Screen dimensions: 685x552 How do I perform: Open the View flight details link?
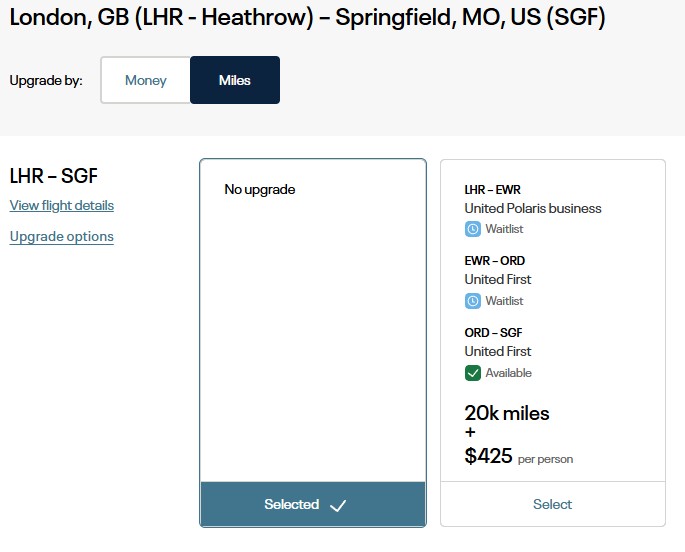[x=62, y=205]
